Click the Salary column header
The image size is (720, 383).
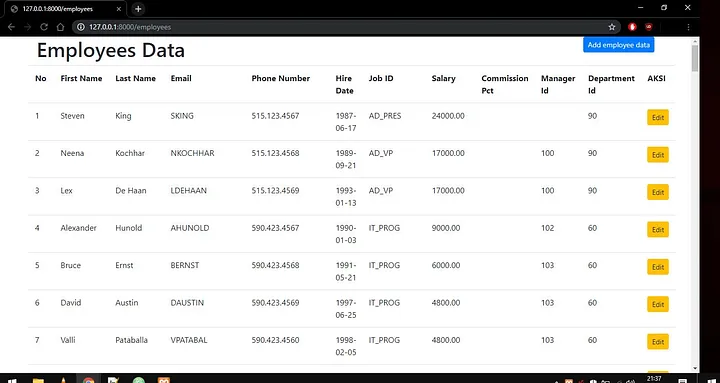443,79
